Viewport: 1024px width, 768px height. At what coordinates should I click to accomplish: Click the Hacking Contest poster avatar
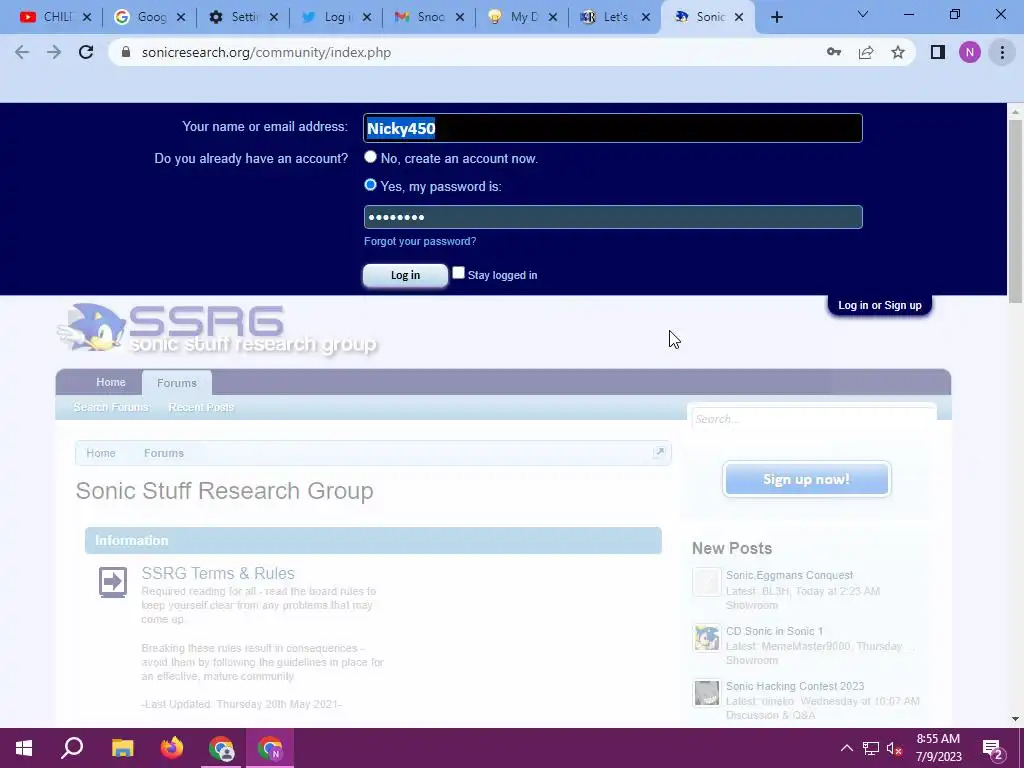707,693
